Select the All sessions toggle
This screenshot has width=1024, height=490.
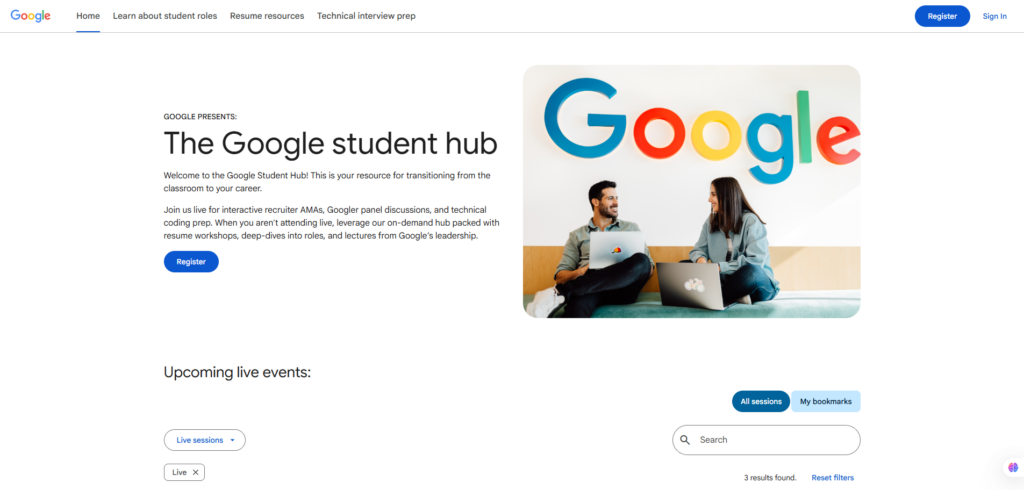click(761, 401)
